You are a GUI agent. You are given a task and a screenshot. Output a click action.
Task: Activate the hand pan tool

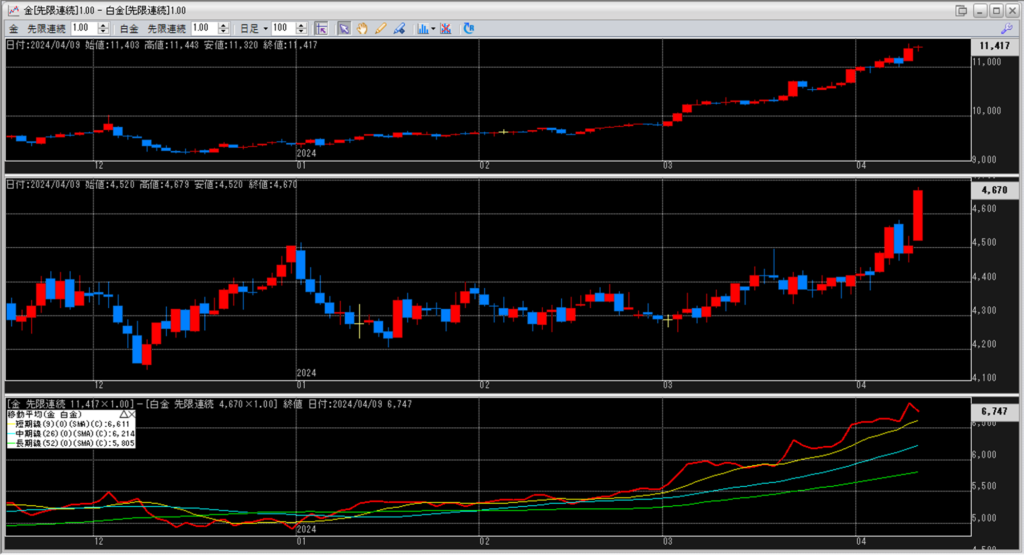point(362,28)
